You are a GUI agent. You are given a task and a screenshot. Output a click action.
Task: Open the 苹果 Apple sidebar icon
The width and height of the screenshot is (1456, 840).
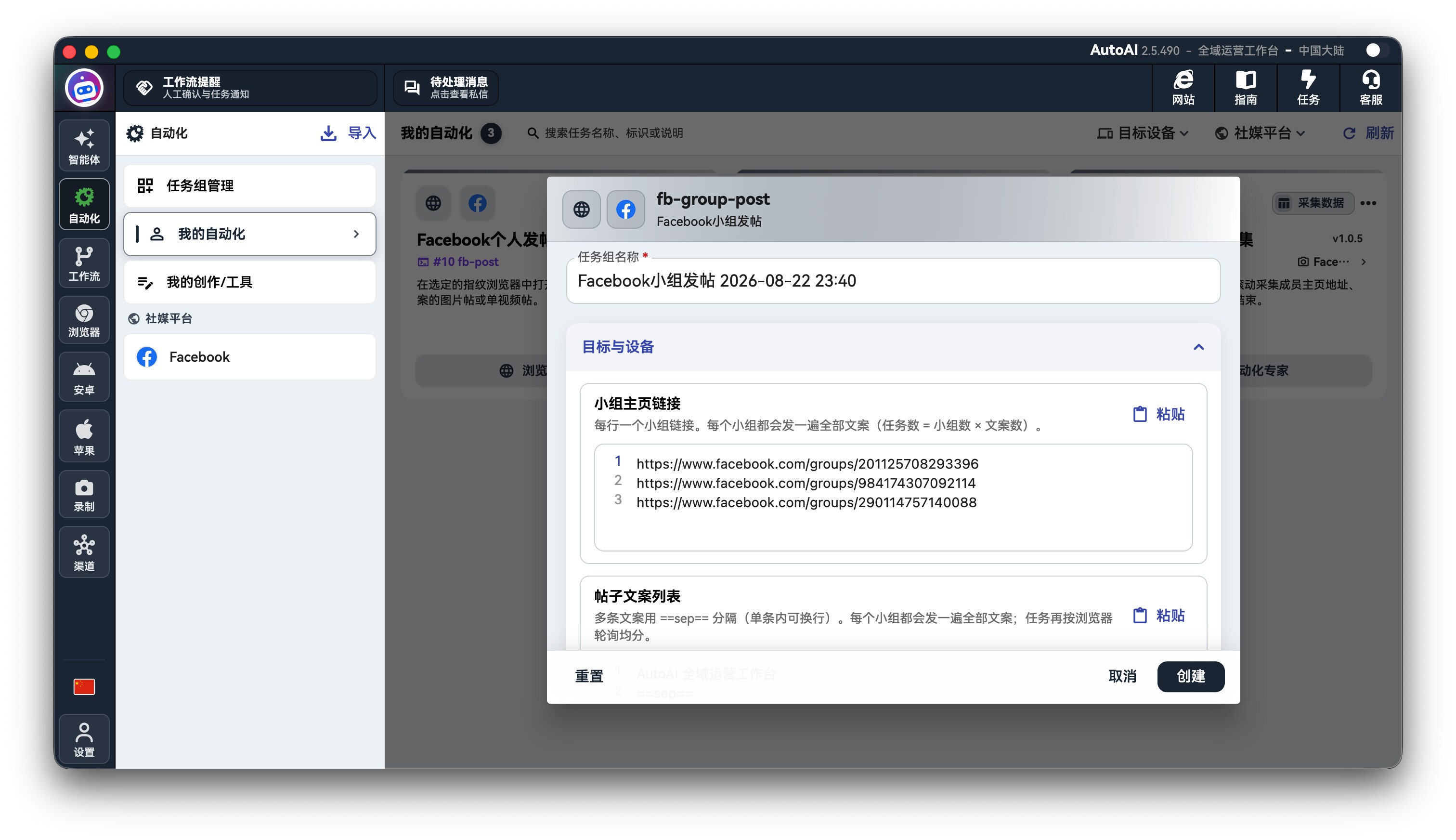point(84,436)
